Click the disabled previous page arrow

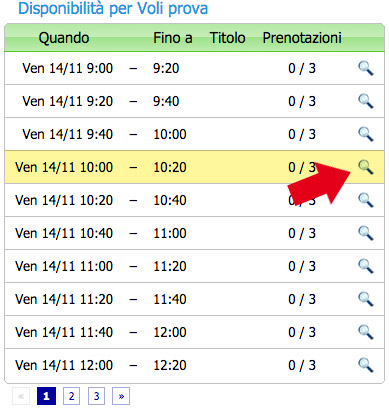[21, 396]
